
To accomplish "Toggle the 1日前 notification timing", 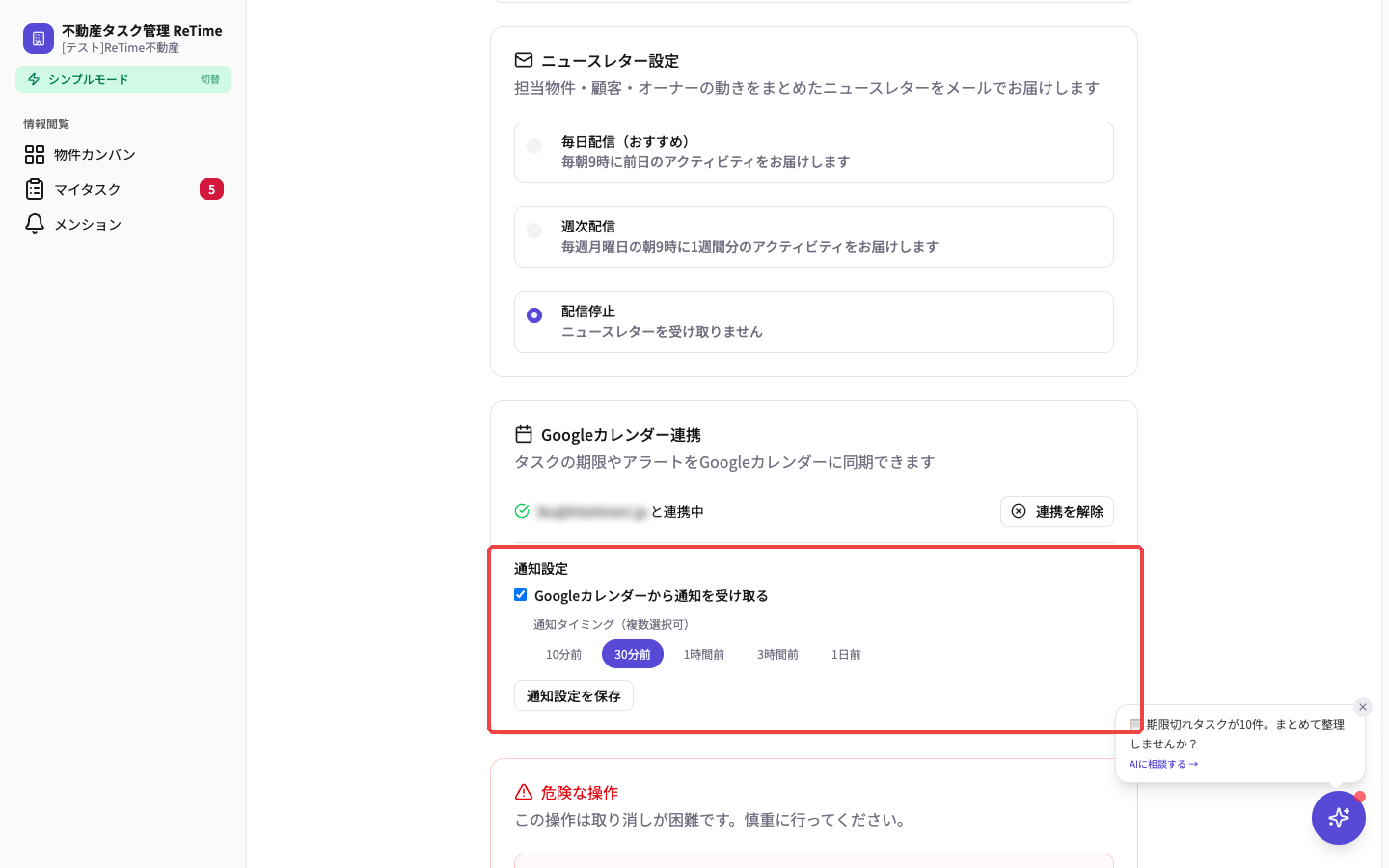I will pos(846,654).
